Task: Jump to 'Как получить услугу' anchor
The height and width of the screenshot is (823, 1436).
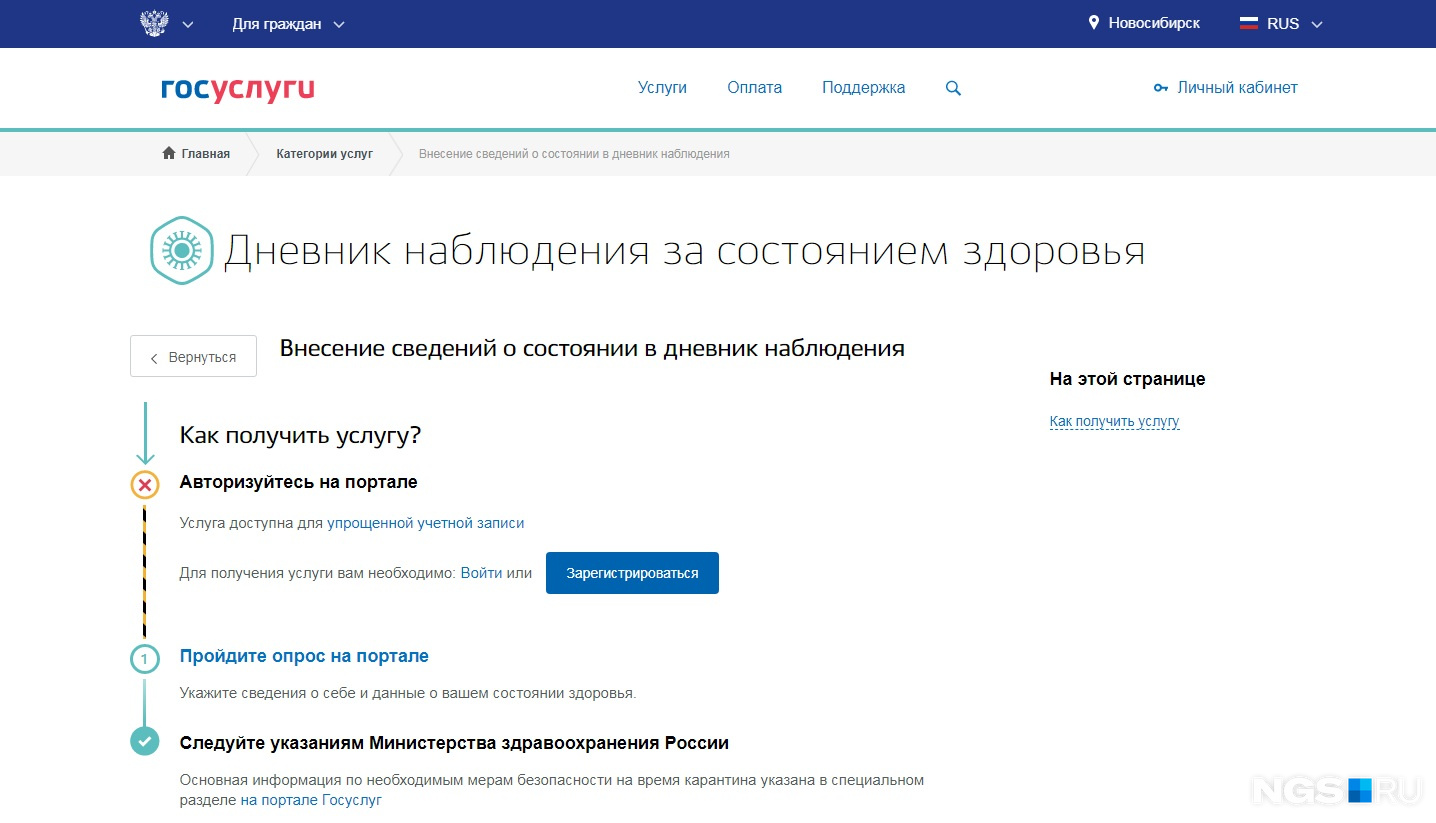Action: (x=1115, y=422)
